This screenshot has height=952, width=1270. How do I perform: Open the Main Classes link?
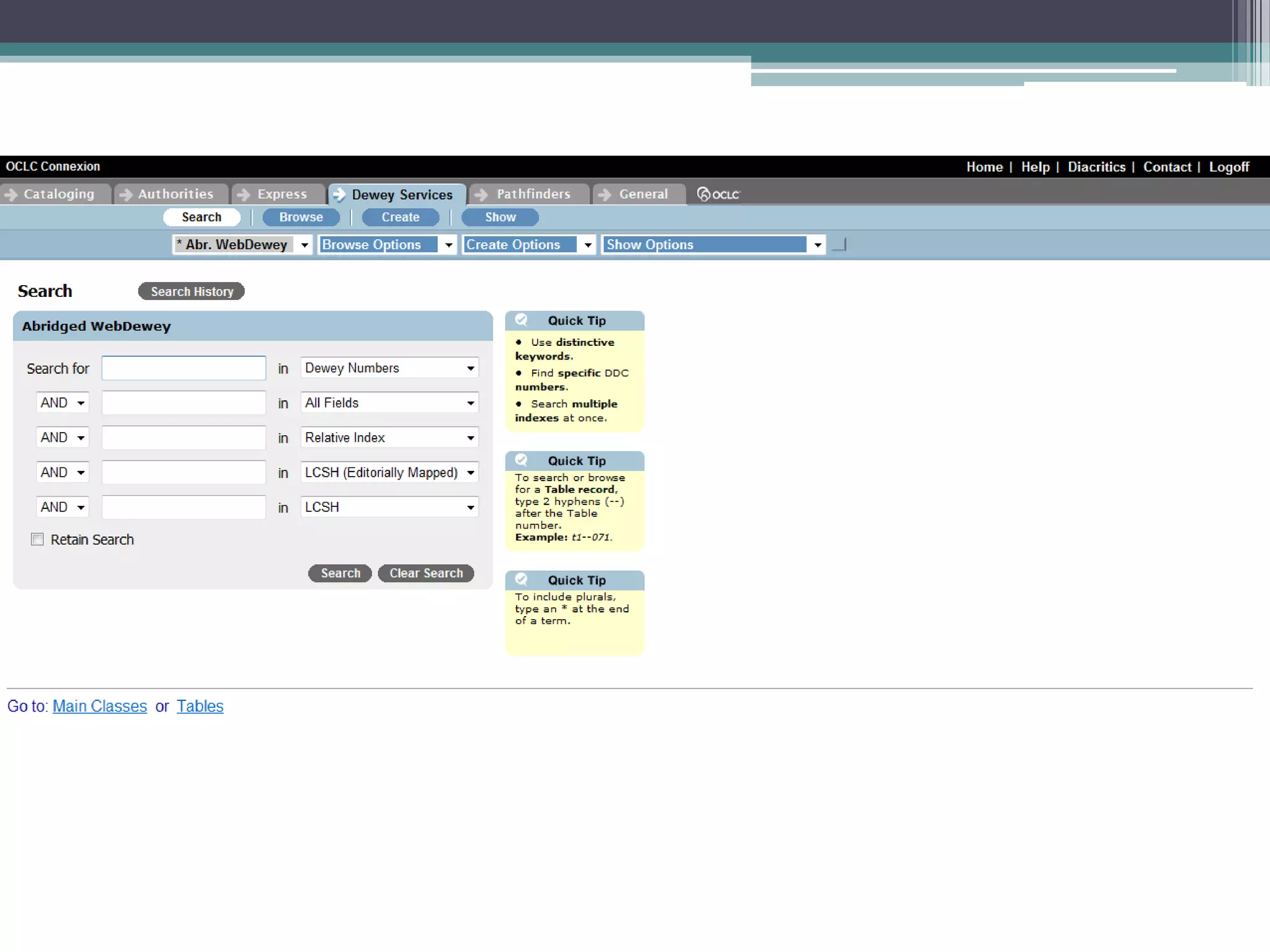pyautogui.click(x=99, y=706)
